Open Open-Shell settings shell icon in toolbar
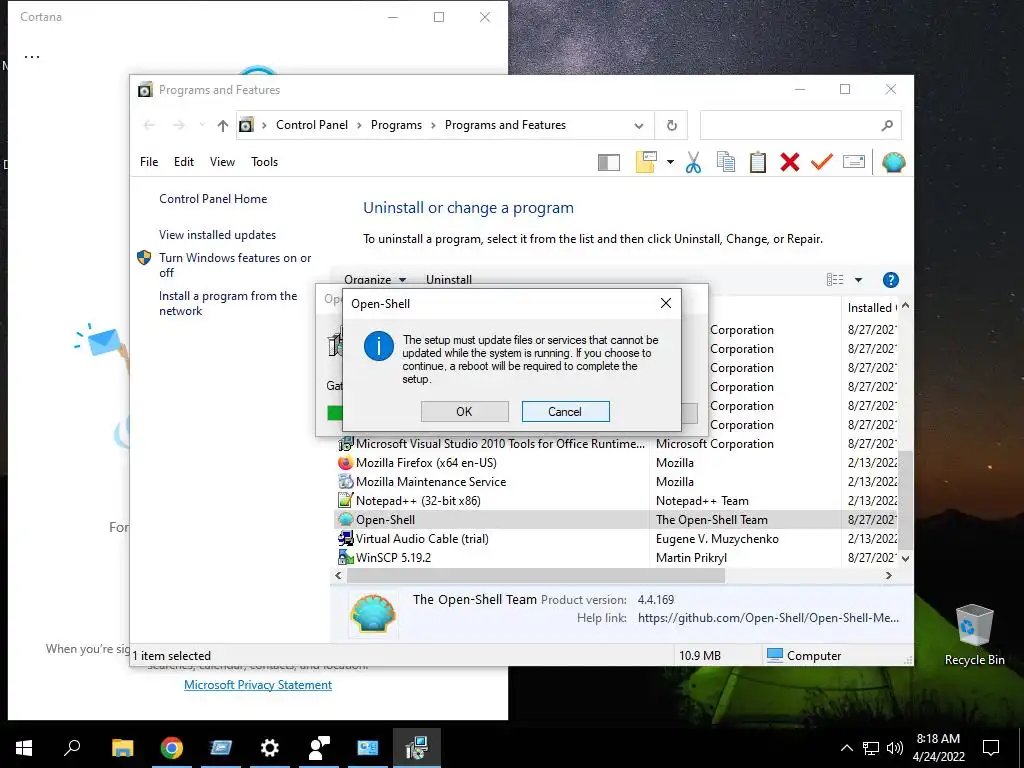This screenshot has width=1024, height=768. click(893, 162)
